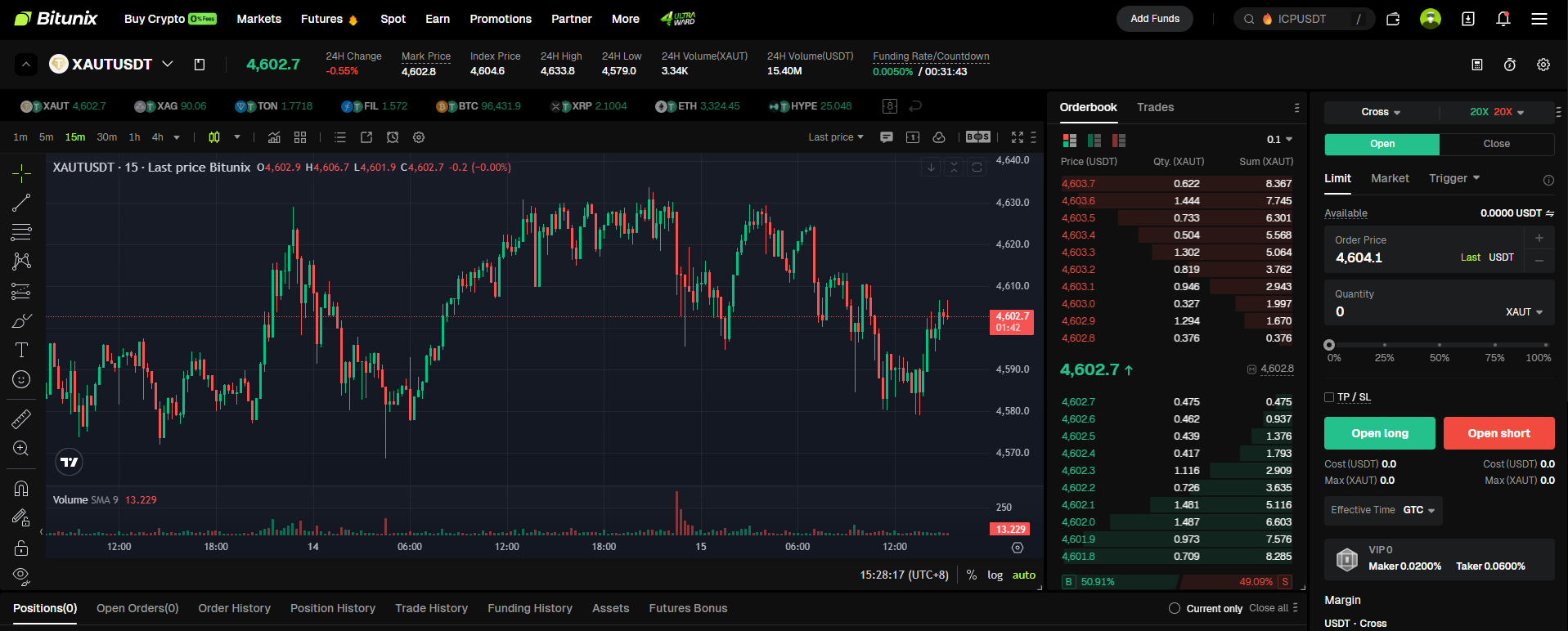1568x631 pixels.
Task: Open the 20X leverage dropdown
Action: 1497,112
